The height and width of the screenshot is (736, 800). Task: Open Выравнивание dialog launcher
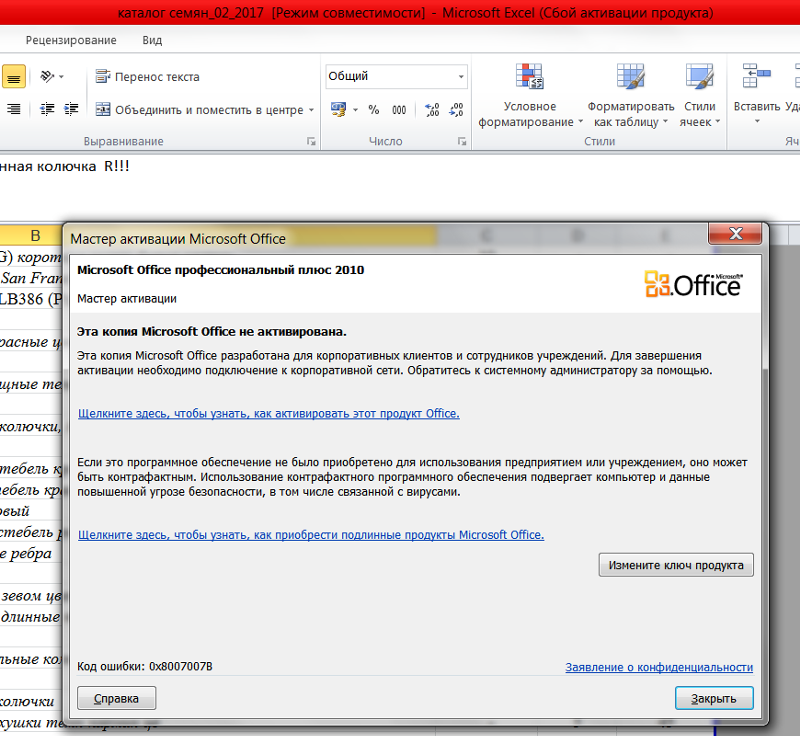pyautogui.click(x=311, y=141)
